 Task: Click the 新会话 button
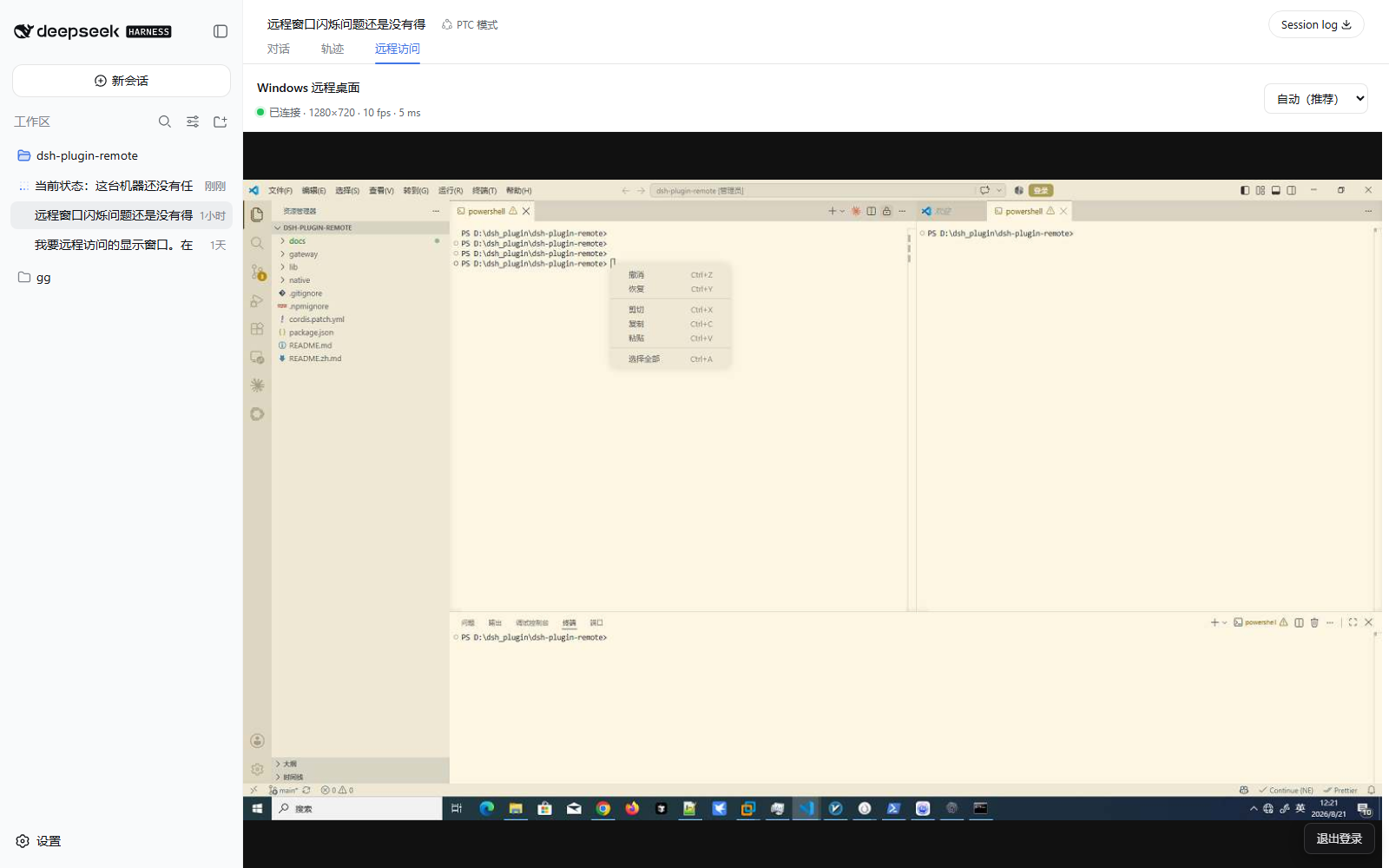pos(122,81)
